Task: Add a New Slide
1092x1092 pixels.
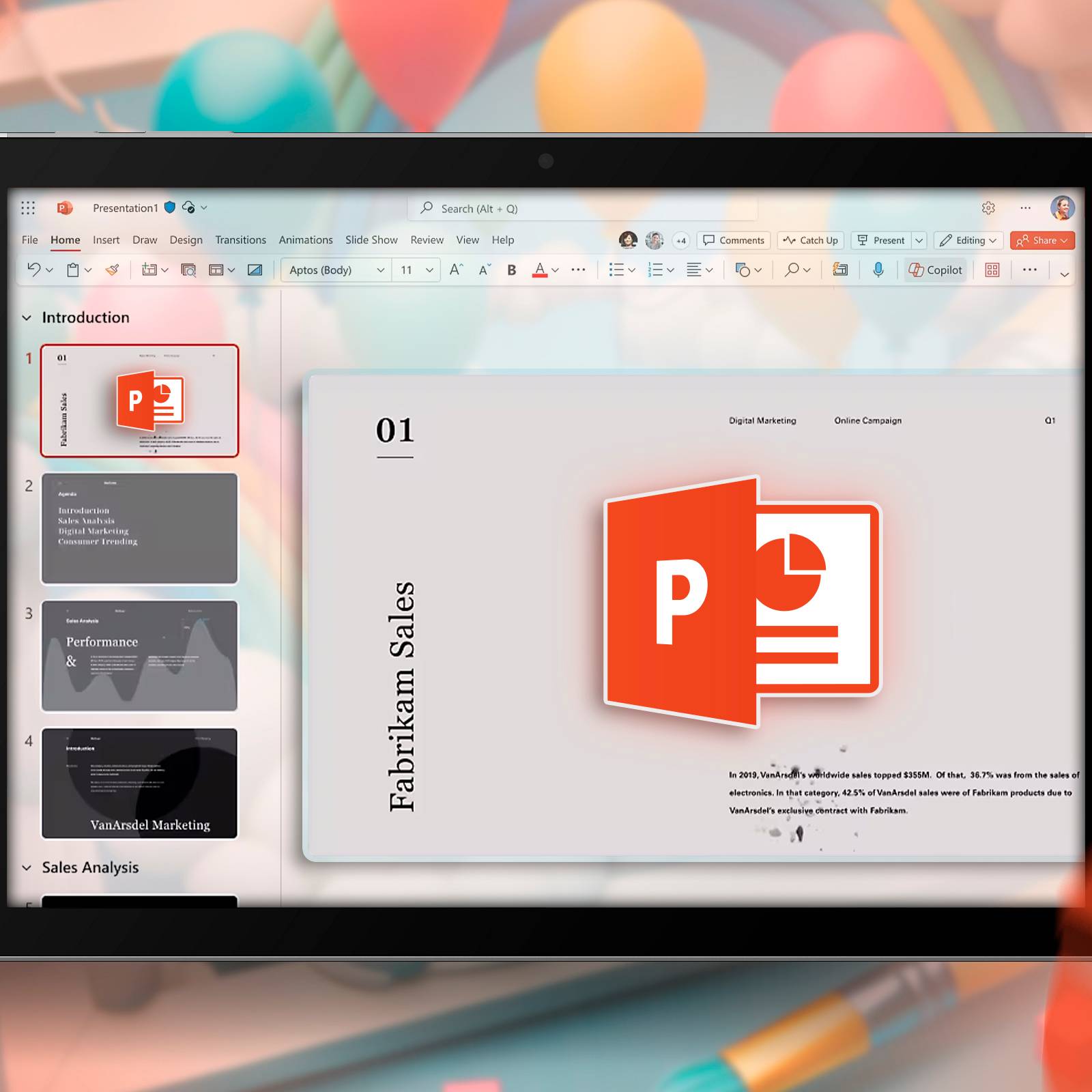Action: pos(149,270)
